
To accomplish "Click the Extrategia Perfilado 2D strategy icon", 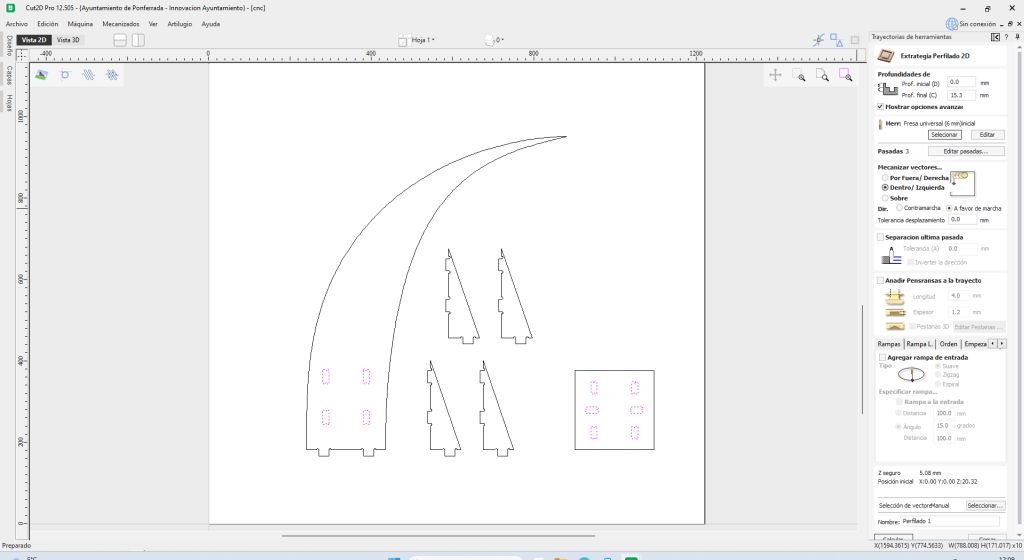I will point(886,55).
